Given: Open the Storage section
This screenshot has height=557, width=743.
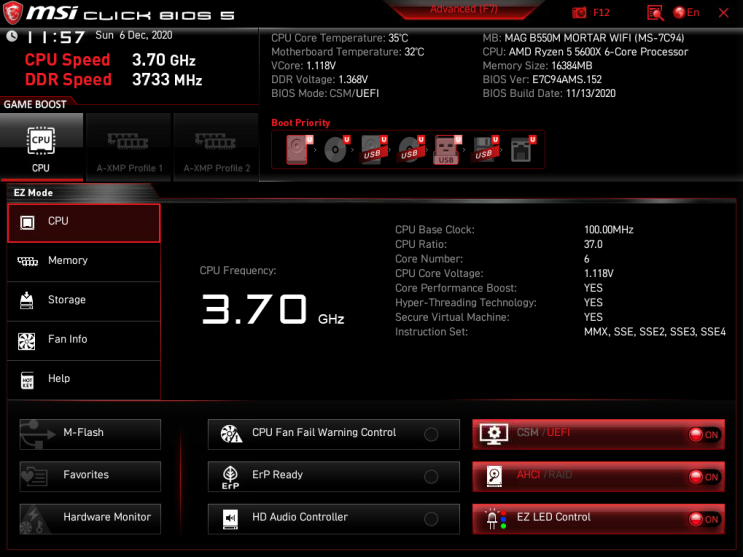Looking at the screenshot, I should tap(84, 301).
